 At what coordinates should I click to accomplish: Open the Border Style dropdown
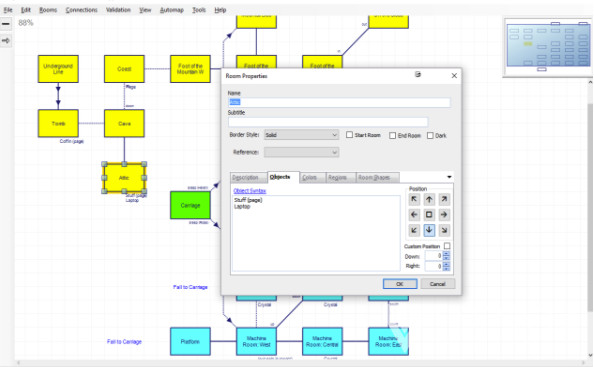tap(301, 135)
